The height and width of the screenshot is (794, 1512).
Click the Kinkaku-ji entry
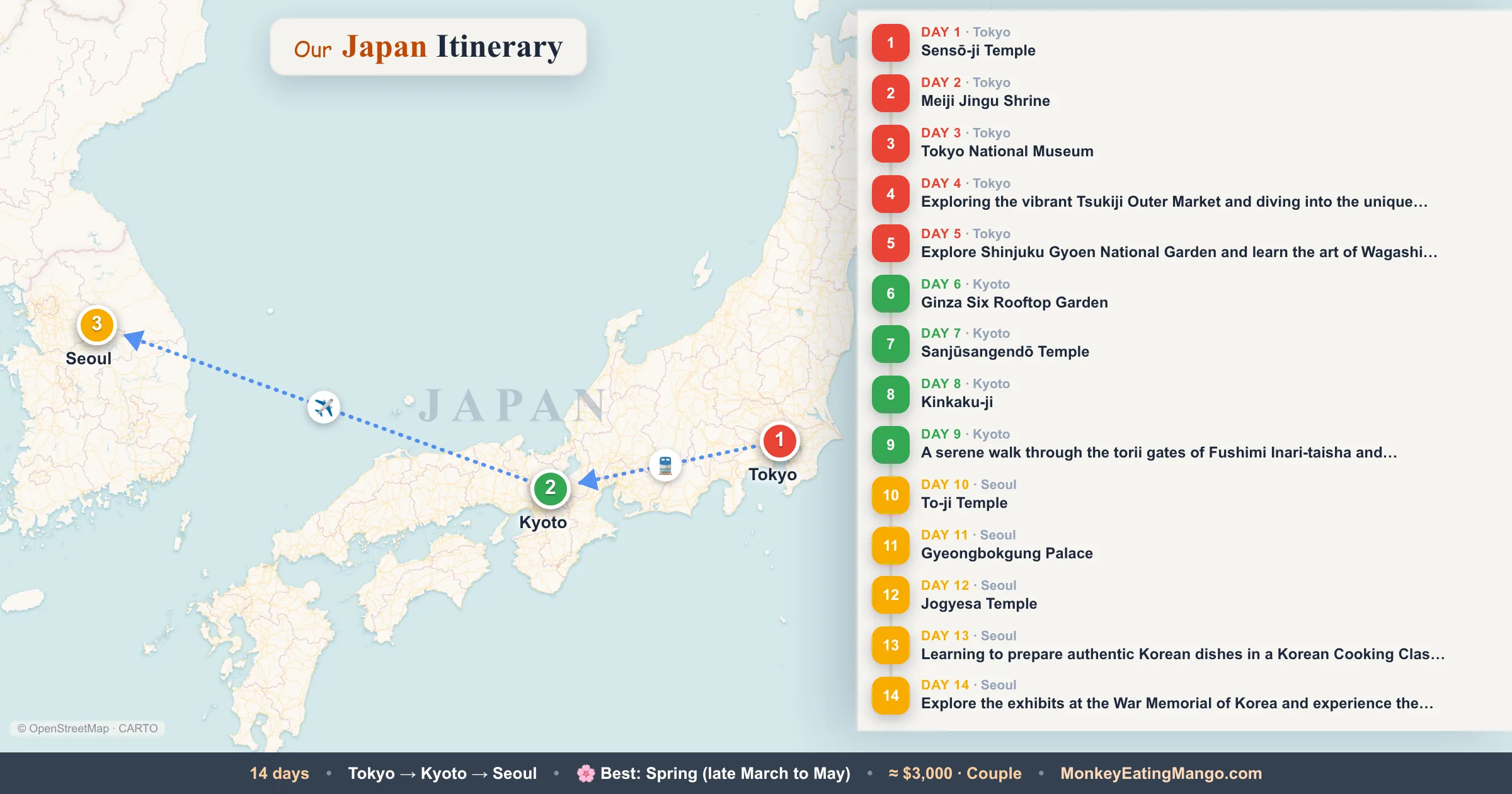(x=957, y=402)
